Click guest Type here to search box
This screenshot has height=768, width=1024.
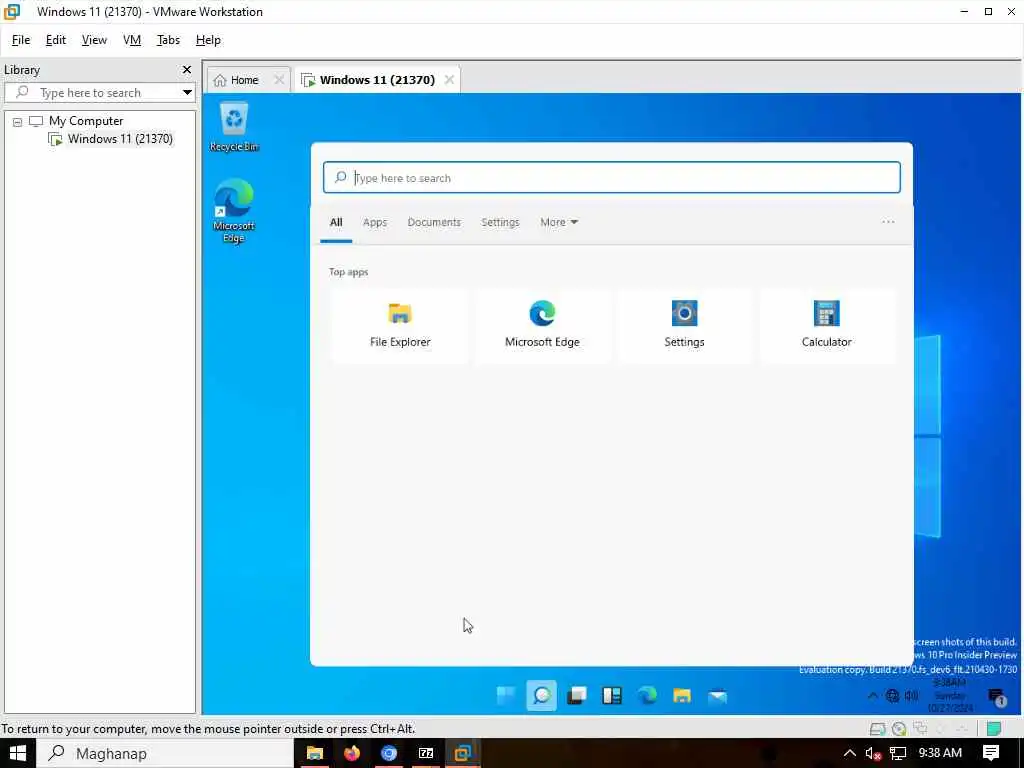tap(612, 178)
